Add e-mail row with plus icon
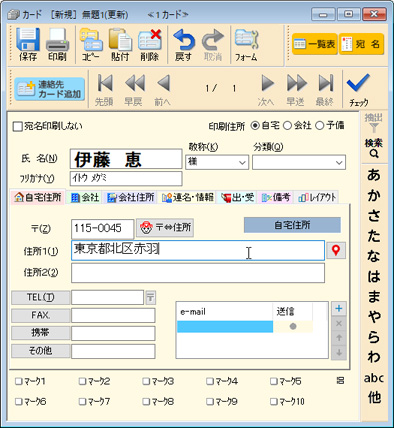This screenshot has width=394, height=428. click(339, 309)
